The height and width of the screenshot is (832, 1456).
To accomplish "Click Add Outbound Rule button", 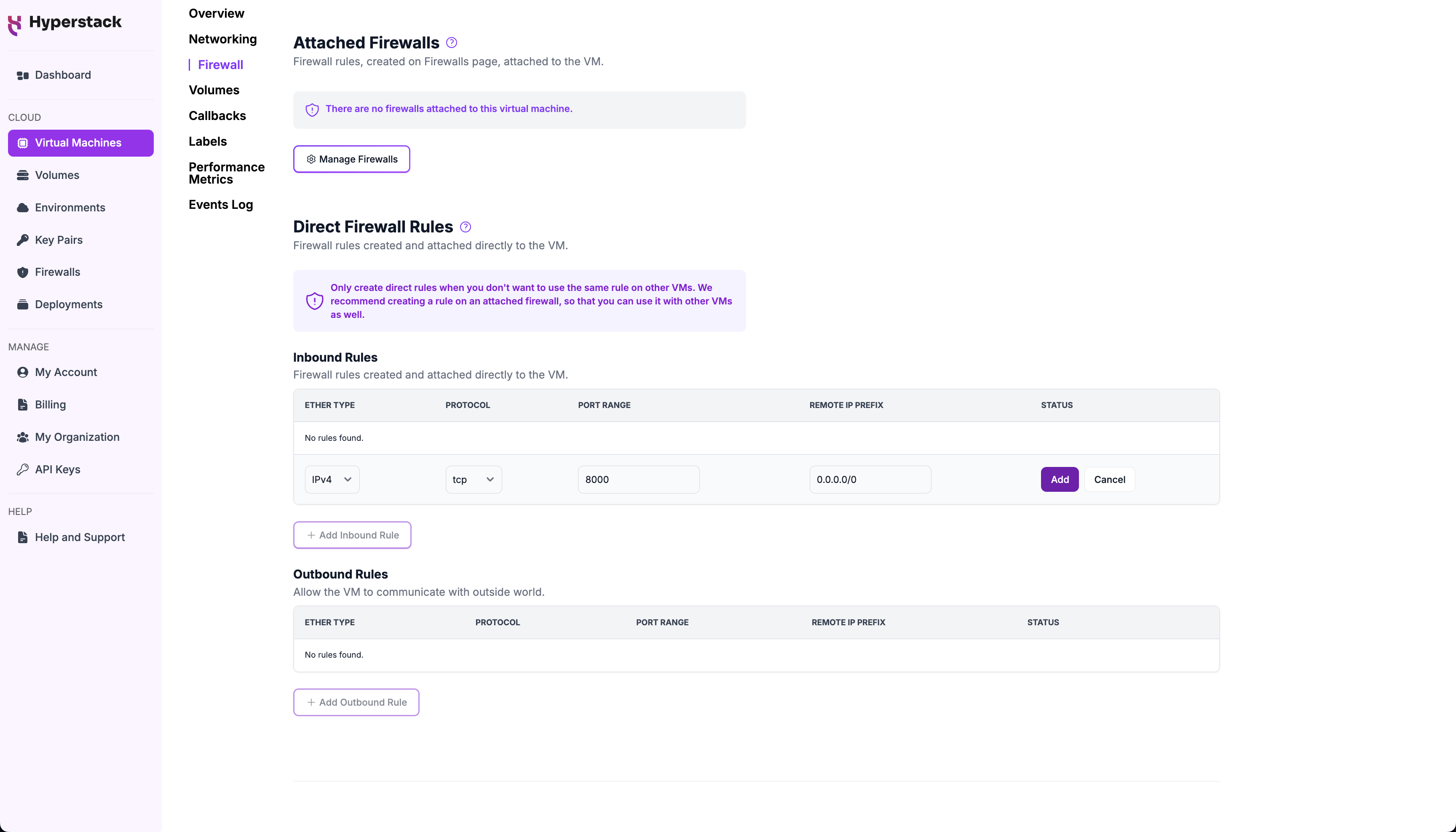I will [x=356, y=701].
